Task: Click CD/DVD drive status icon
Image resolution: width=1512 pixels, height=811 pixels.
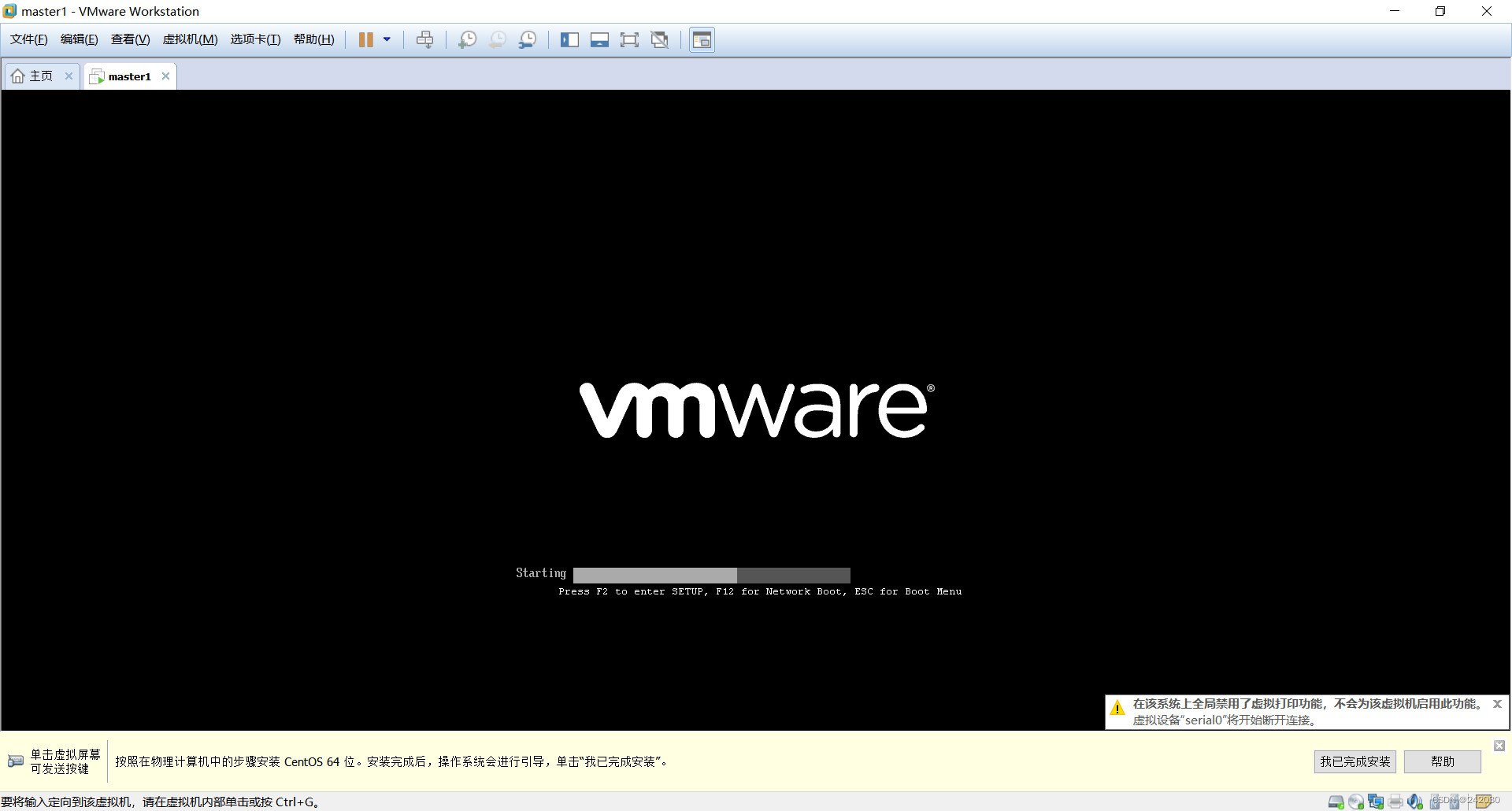Action: pyautogui.click(x=1356, y=802)
